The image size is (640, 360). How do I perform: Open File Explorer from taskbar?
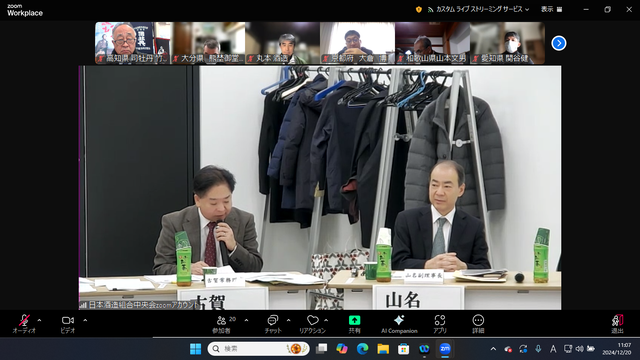pos(383,349)
